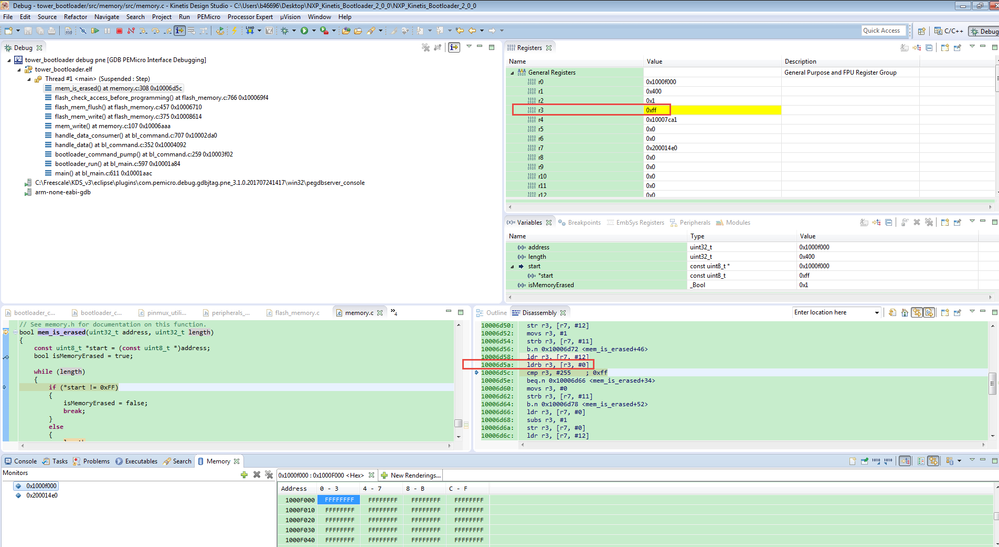This screenshot has width=999, height=547.
Task: Switch to Console tab
Action: click(x=20, y=461)
